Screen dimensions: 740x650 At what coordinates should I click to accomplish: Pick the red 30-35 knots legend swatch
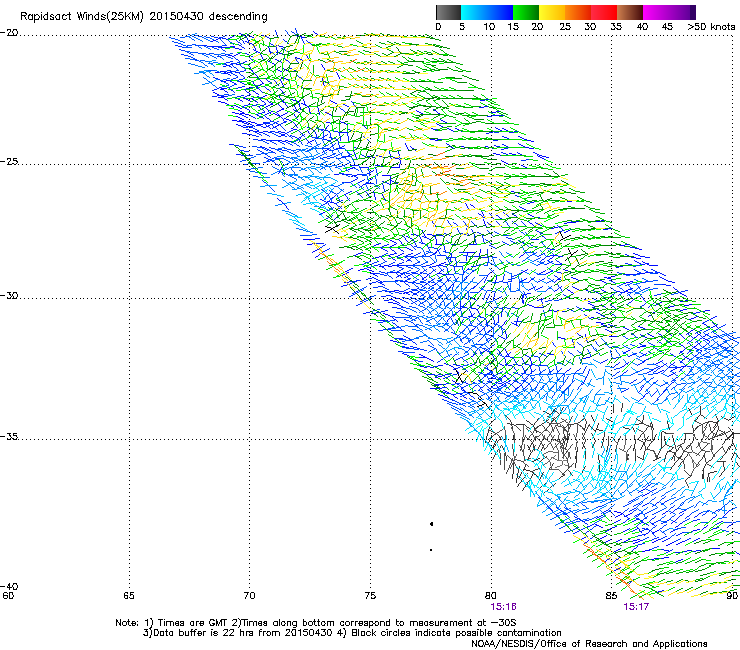[x=604, y=12]
